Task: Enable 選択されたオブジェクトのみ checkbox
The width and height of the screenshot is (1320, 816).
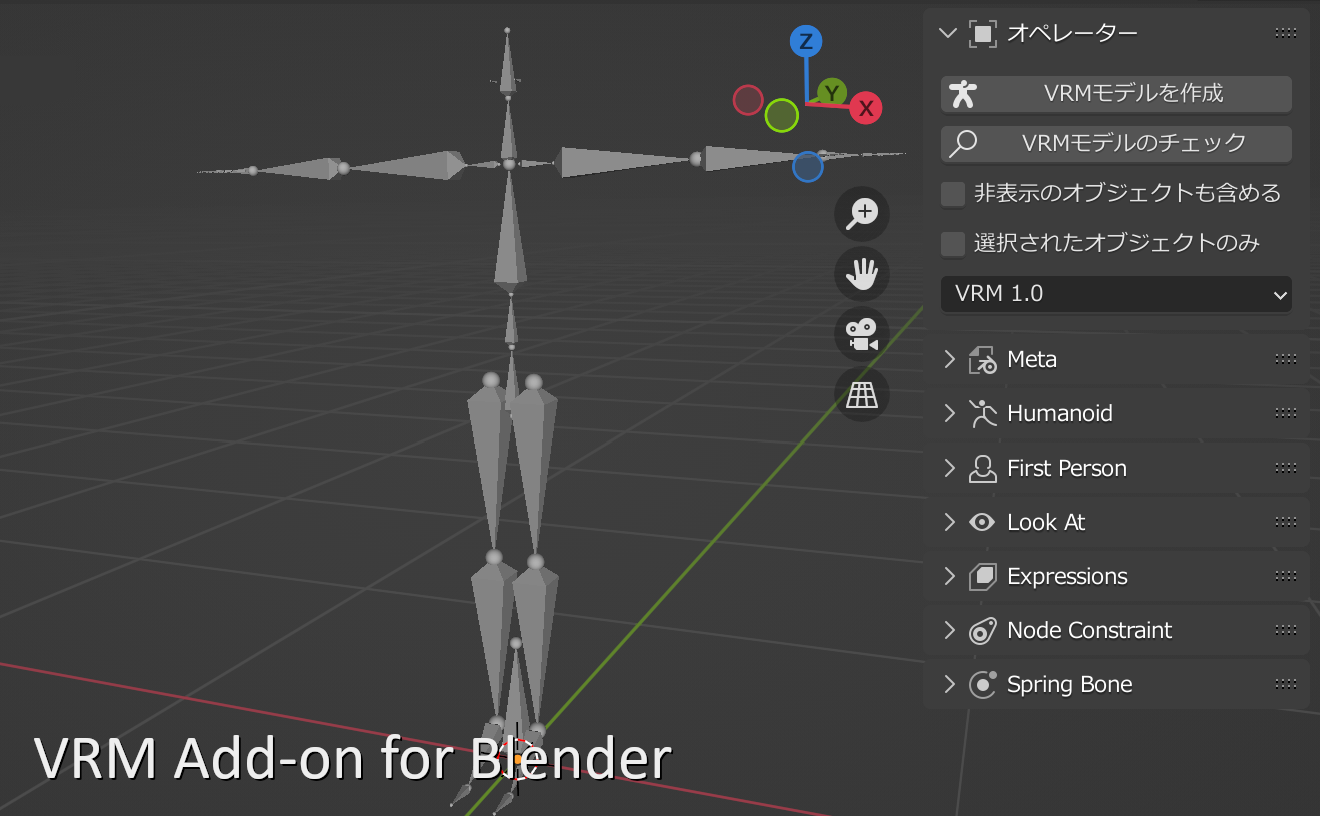Action: pyautogui.click(x=953, y=243)
